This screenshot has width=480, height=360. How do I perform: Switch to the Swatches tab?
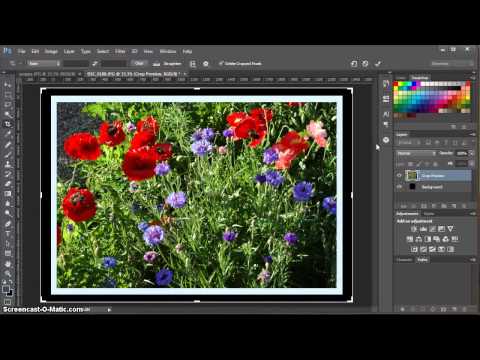(419, 78)
